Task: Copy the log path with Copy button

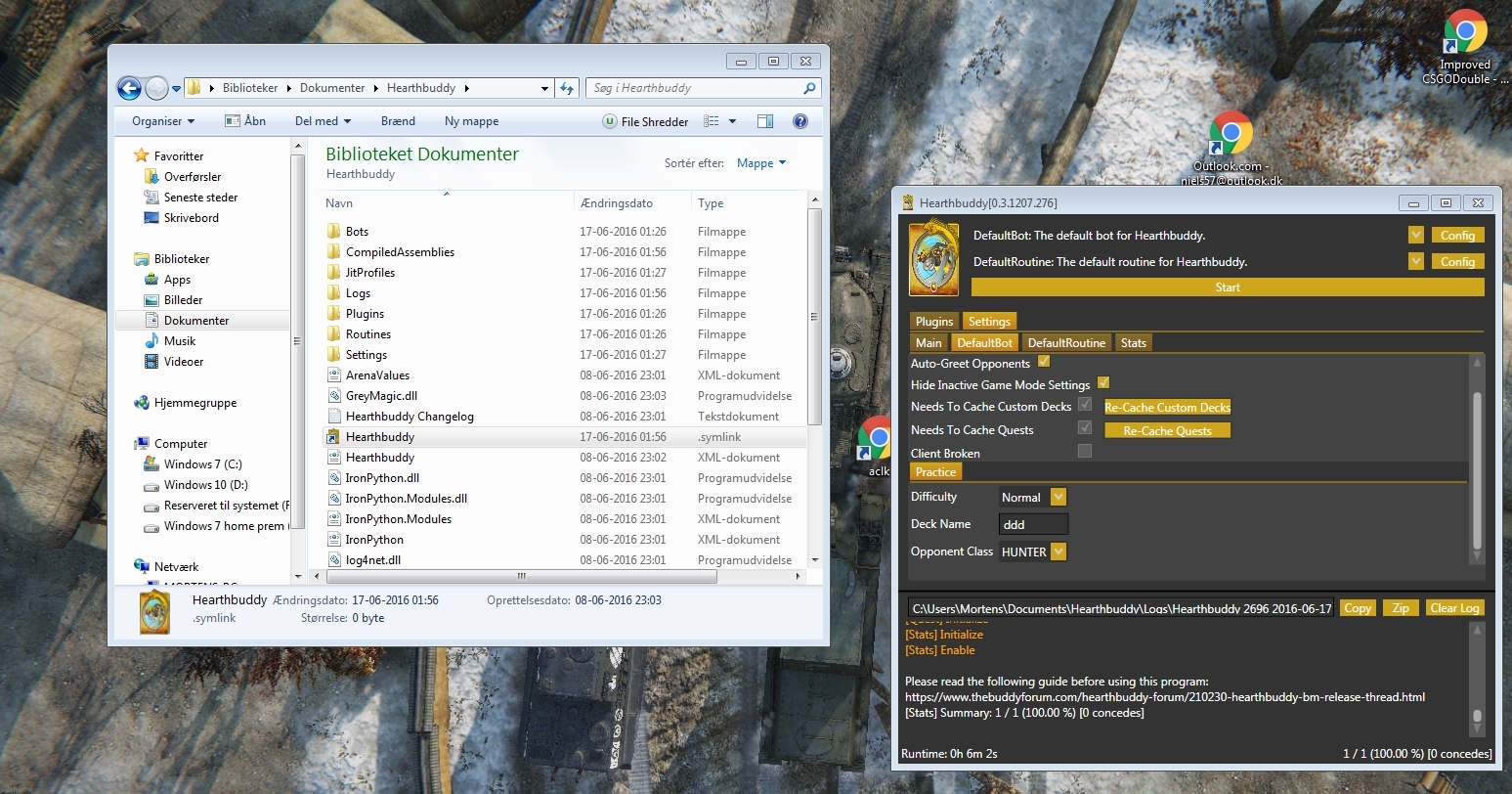Action: [1357, 608]
